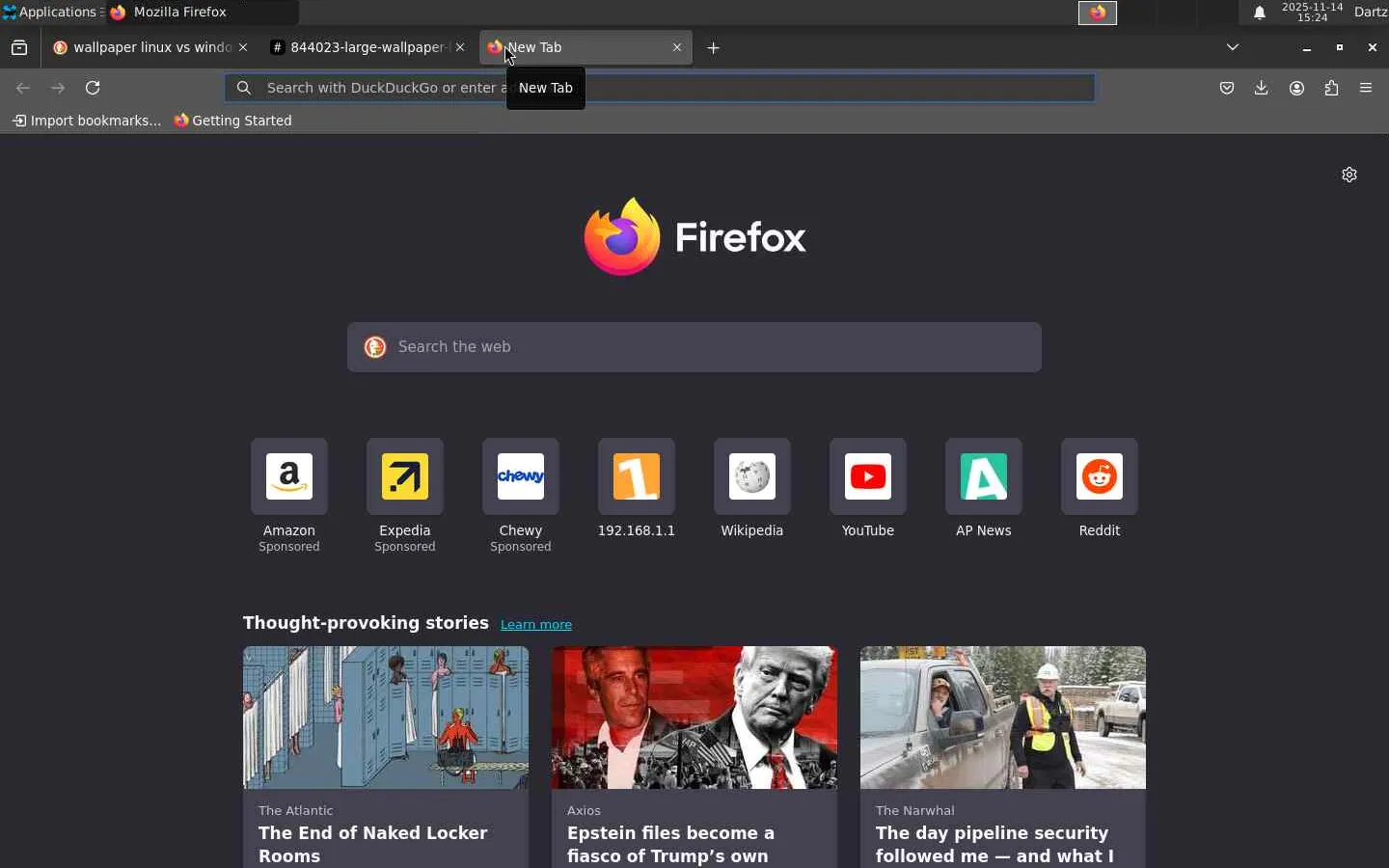Screen dimensions: 1389x868
Task: Select the Mozilla Firefox taskbar window button
Action: [203, 13]
